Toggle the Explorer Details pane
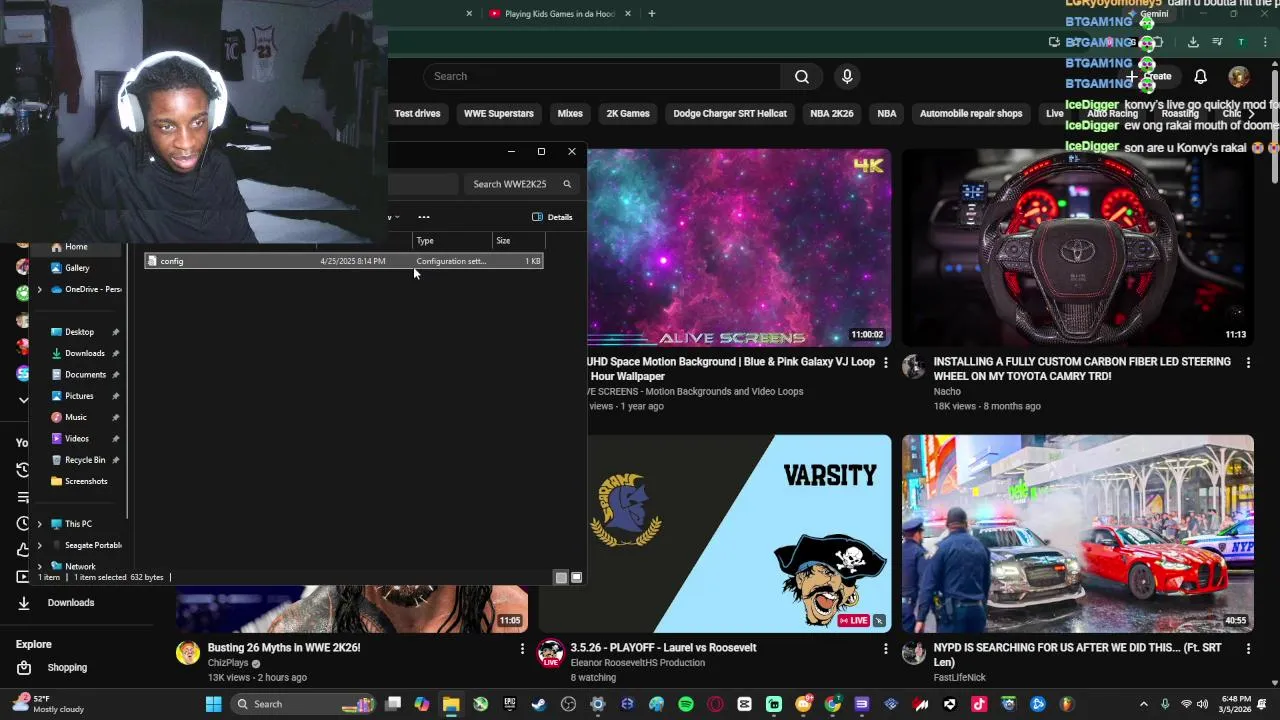The height and width of the screenshot is (720, 1280). [552, 217]
